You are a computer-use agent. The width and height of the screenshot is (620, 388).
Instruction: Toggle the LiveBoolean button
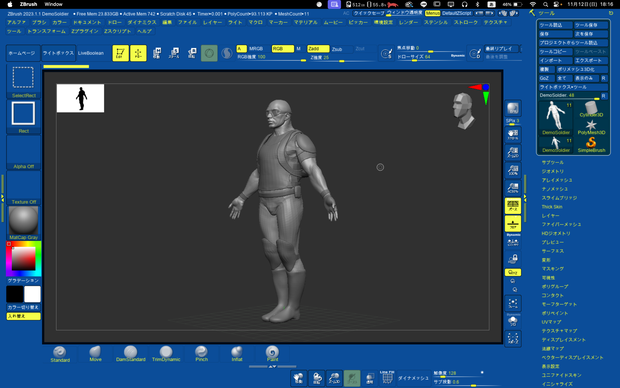pyautogui.click(x=91, y=53)
